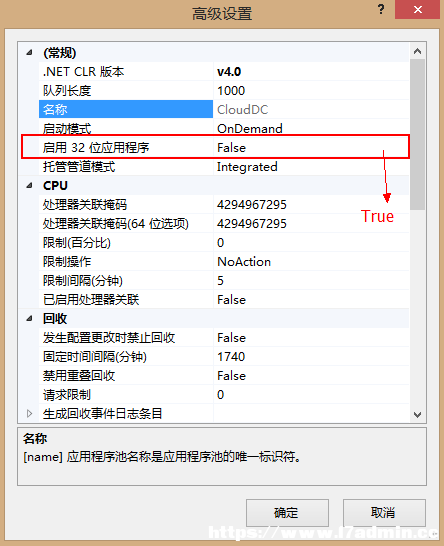Click the 禁用重叠回收 False value
The height and width of the screenshot is (546, 444).
231,375
